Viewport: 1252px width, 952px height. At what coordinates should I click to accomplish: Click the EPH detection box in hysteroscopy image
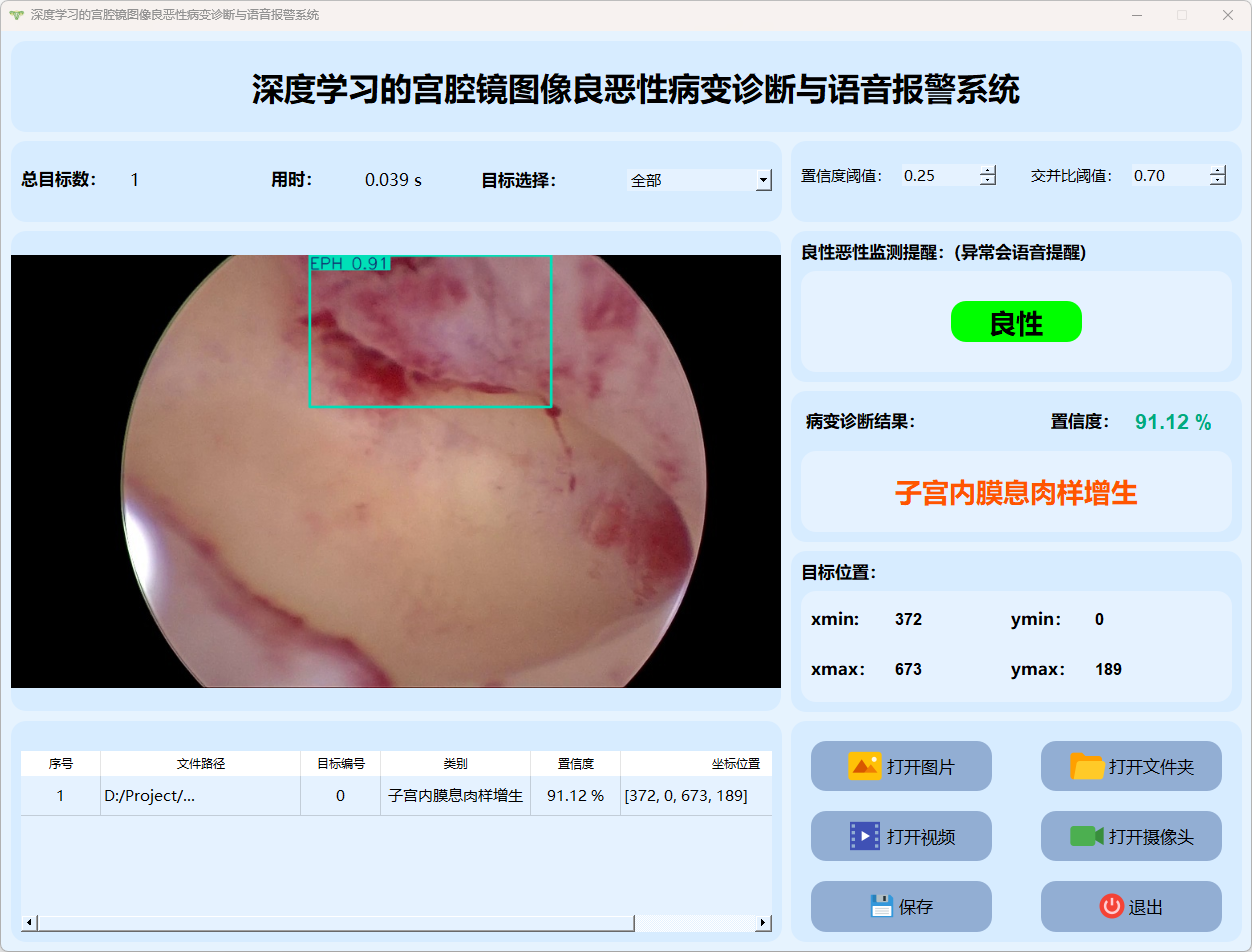pyautogui.click(x=430, y=332)
